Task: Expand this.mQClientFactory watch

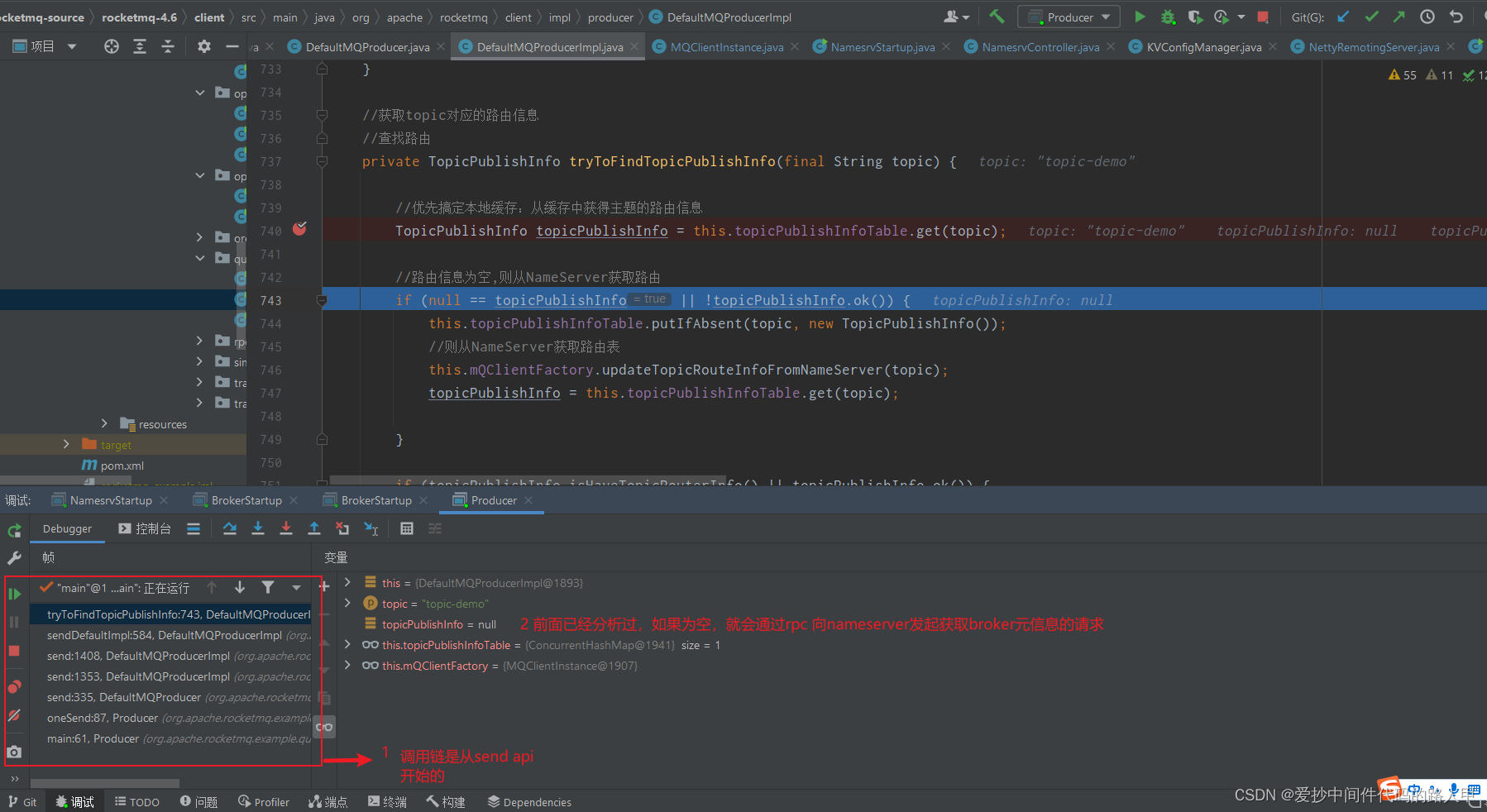Action: pyautogui.click(x=348, y=665)
